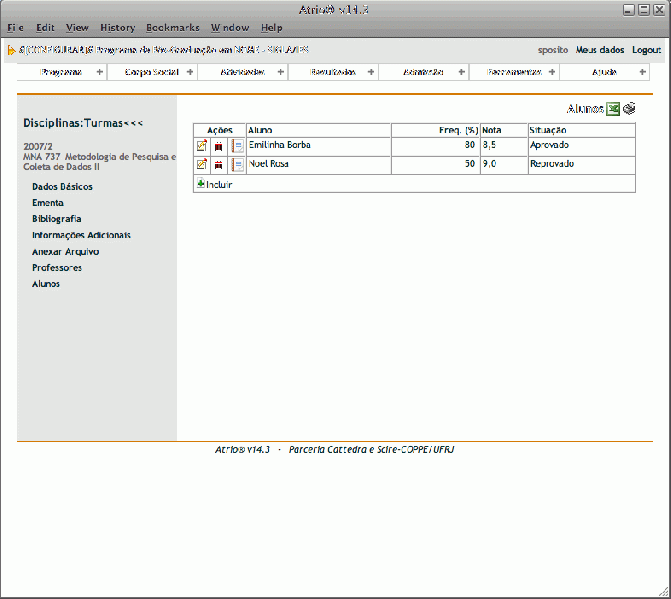Open Professores in the sidebar
671x599 pixels.
pyautogui.click(x=57, y=268)
